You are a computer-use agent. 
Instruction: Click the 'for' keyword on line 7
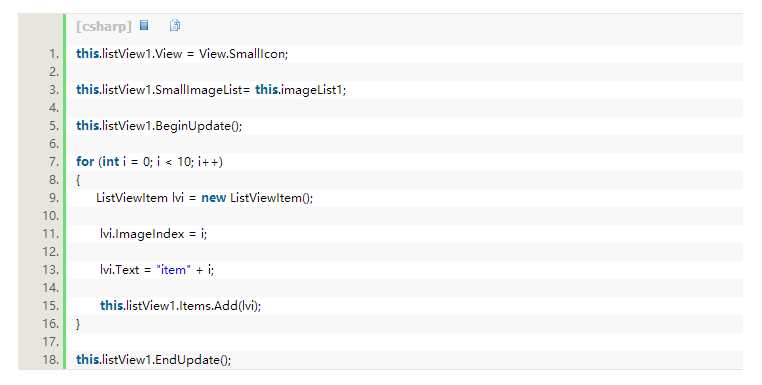coord(85,161)
